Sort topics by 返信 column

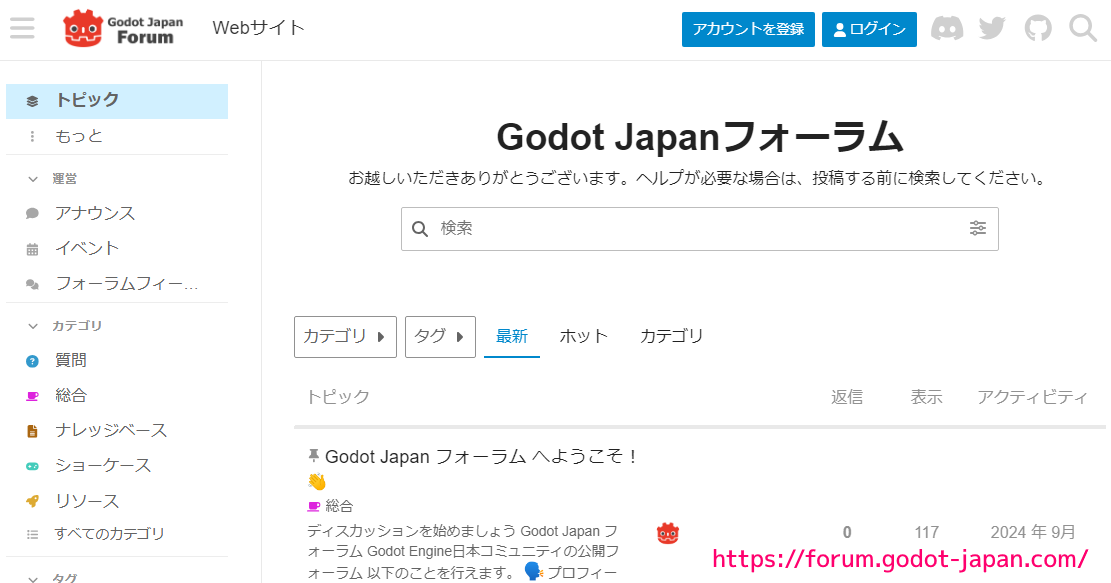847,397
